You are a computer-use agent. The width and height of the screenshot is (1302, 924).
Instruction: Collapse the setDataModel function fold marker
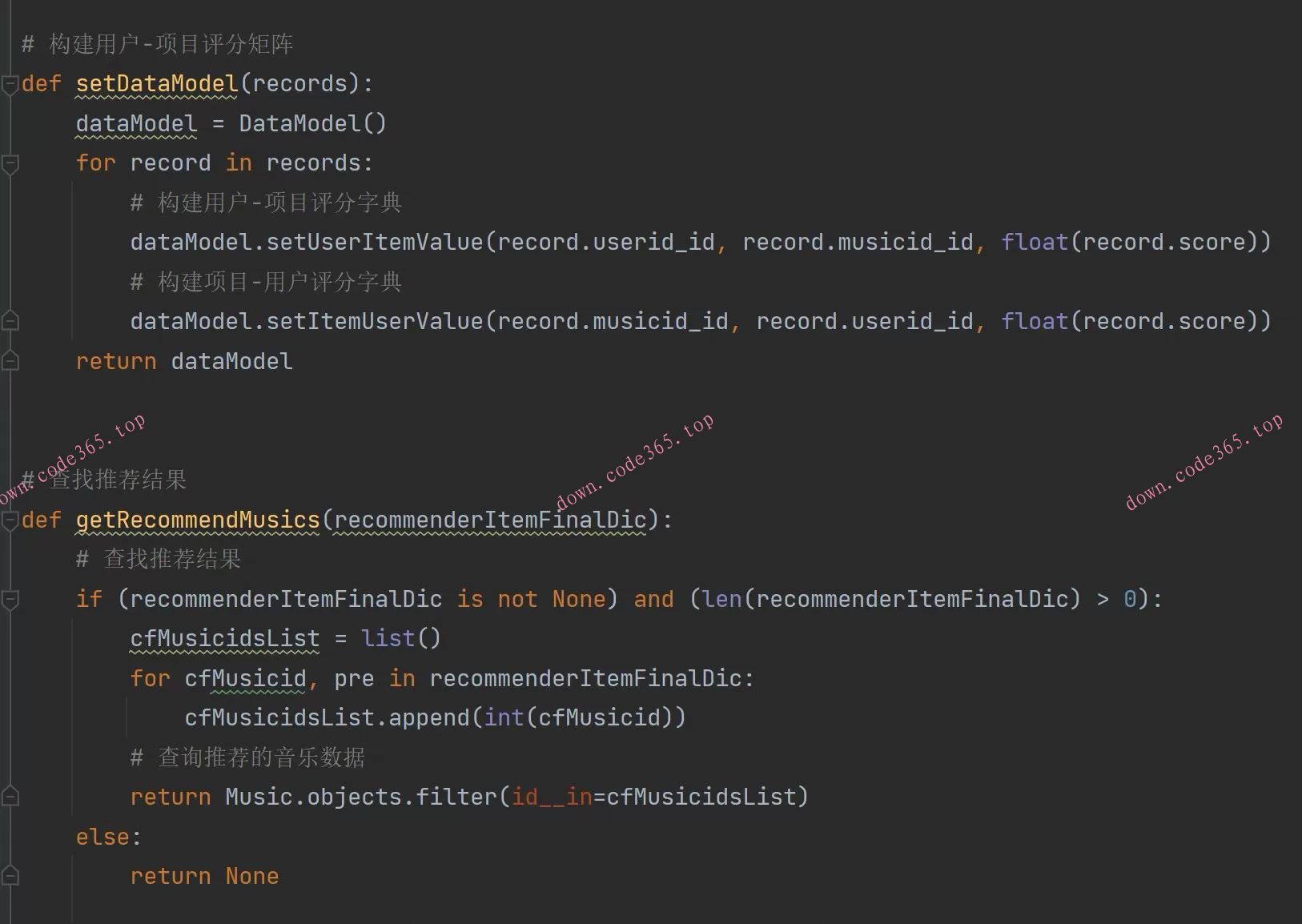click(x=10, y=84)
